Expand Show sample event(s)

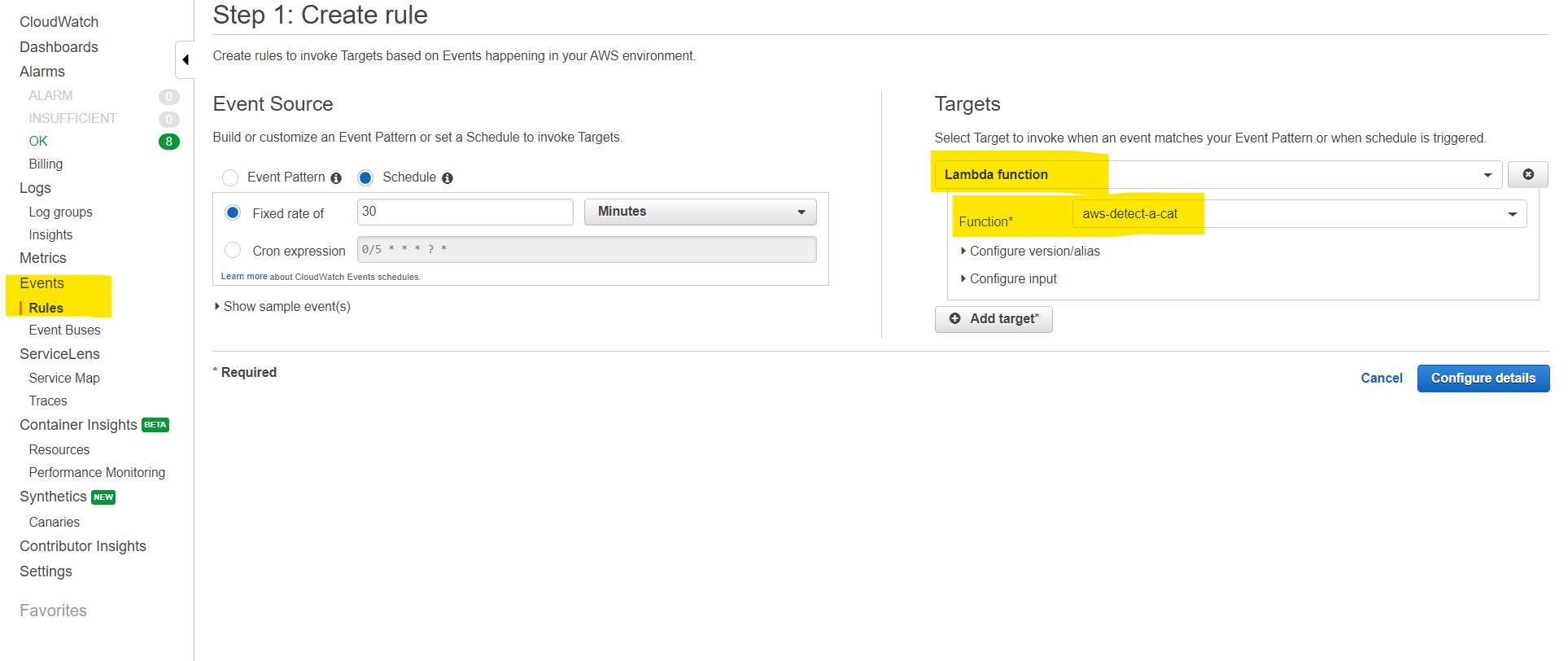(x=286, y=307)
